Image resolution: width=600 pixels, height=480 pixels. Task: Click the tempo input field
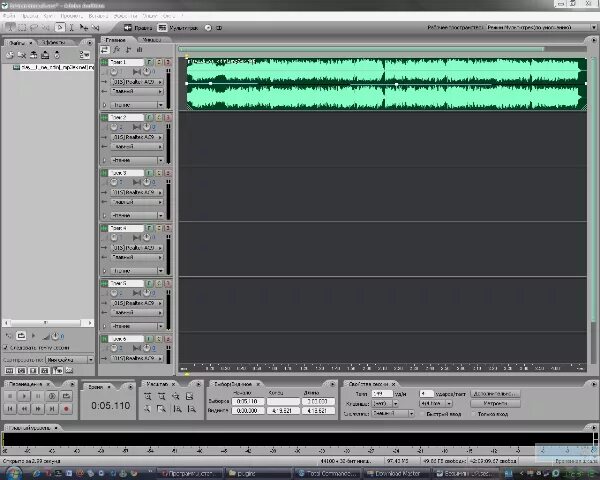[382, 393]
